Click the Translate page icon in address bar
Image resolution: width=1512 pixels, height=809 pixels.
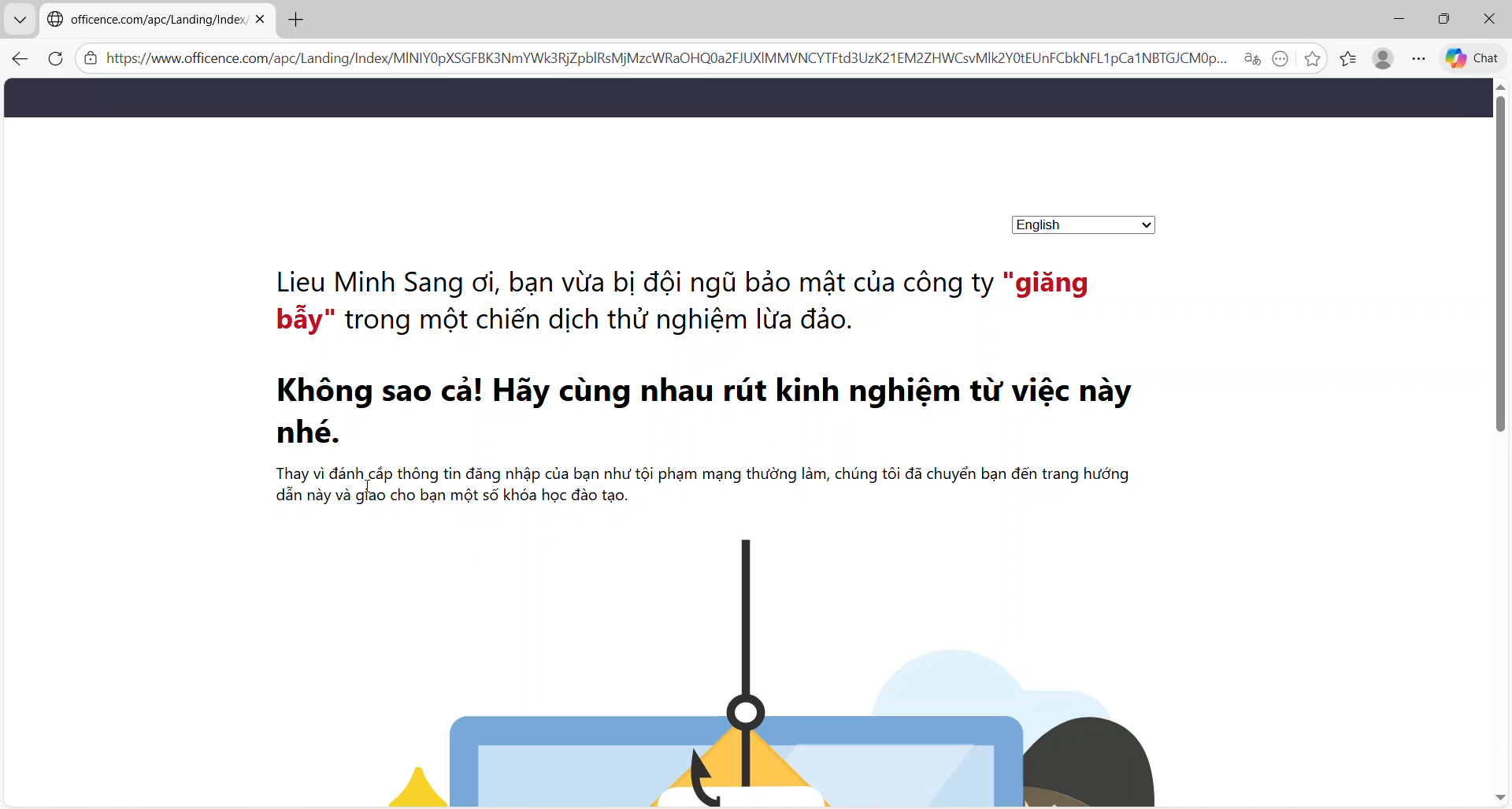(1252, 59)
